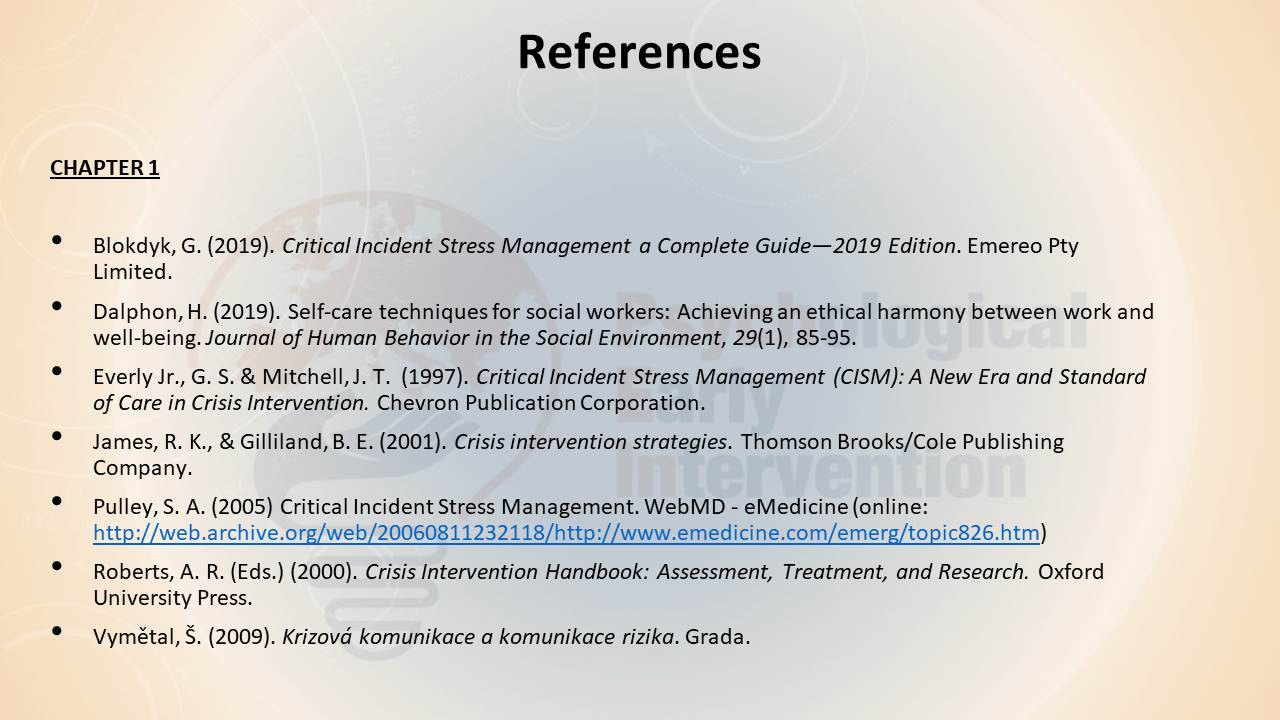
Task: Click the James & Gilliland (2001) reference
Action: (578, 454)
